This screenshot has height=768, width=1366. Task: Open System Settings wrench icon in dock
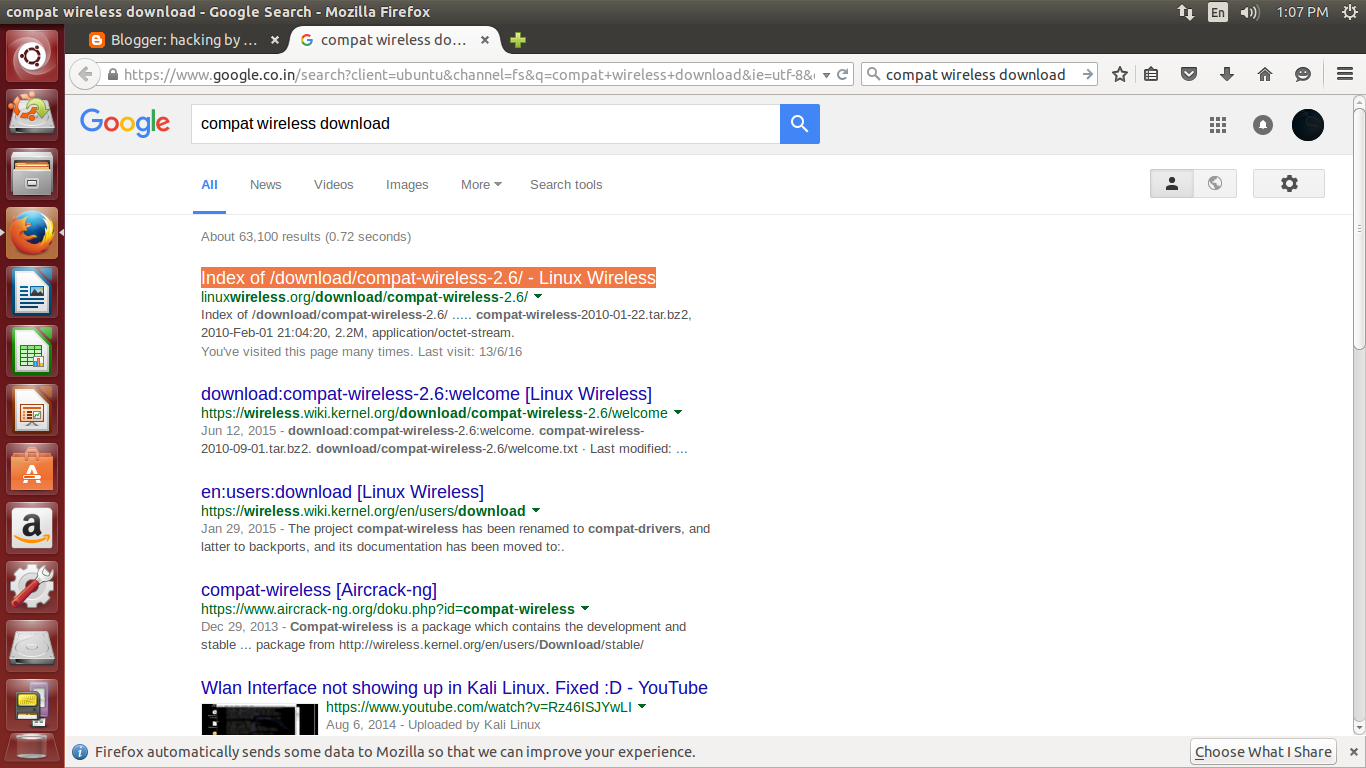point(33,587)
